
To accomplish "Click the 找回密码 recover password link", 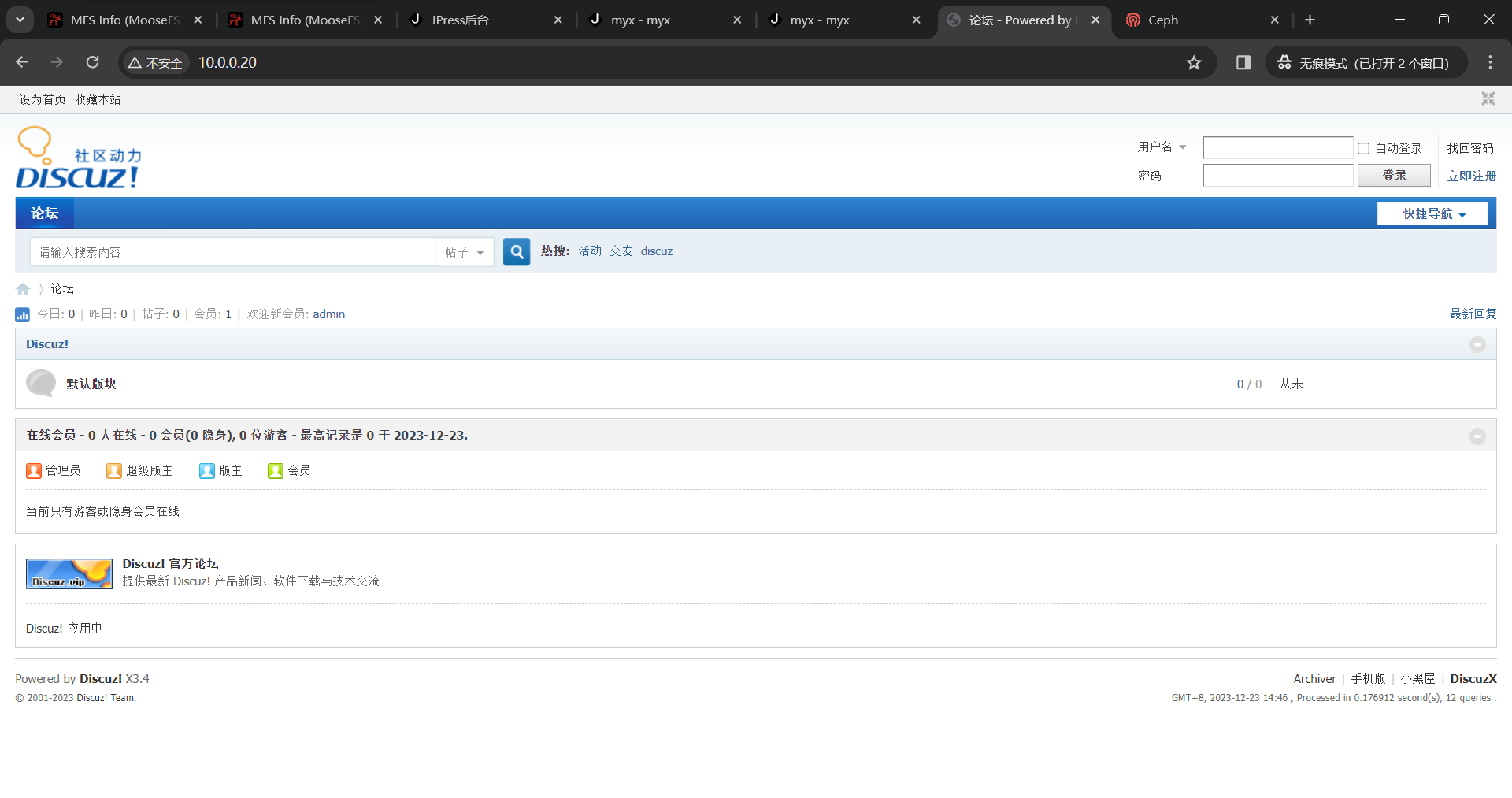I will [1470, 148].
